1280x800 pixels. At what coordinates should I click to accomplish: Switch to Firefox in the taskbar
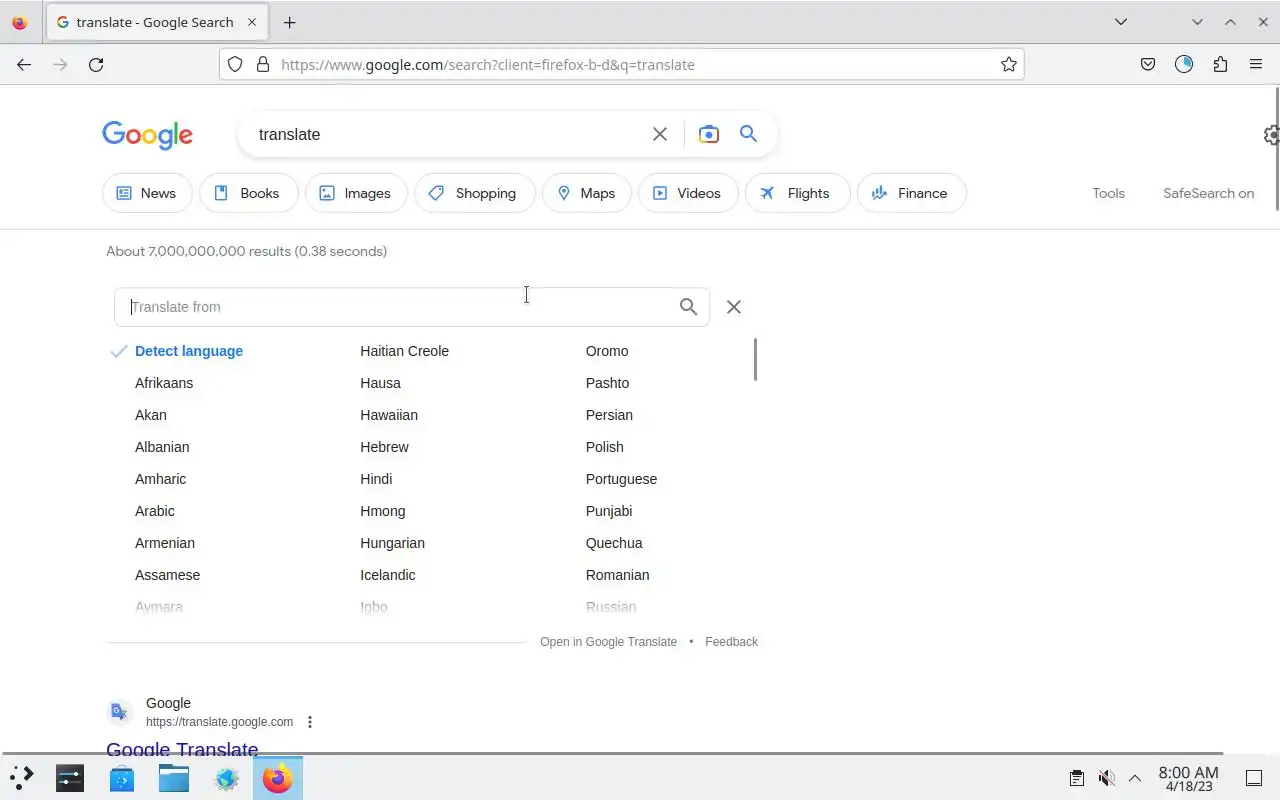pyautogui.click(x=277, y=778)
